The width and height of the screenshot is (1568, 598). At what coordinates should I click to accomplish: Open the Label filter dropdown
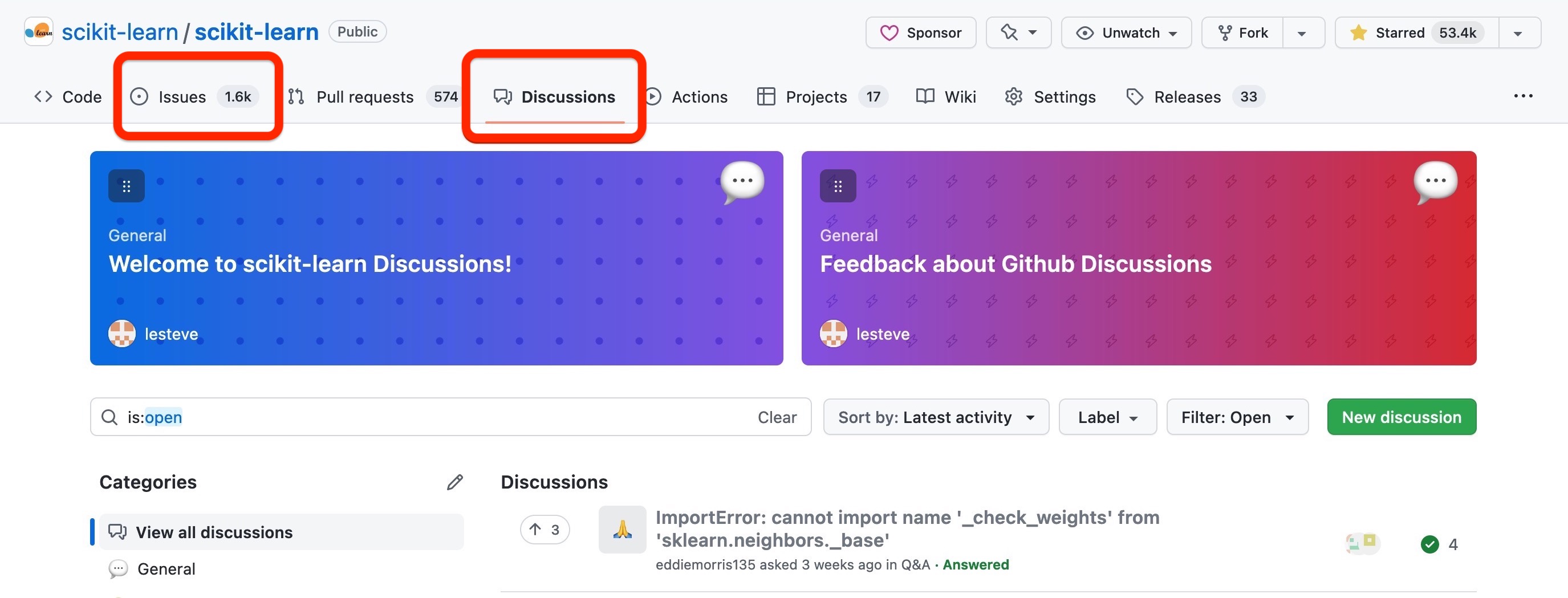click(x=1107, y=417)
